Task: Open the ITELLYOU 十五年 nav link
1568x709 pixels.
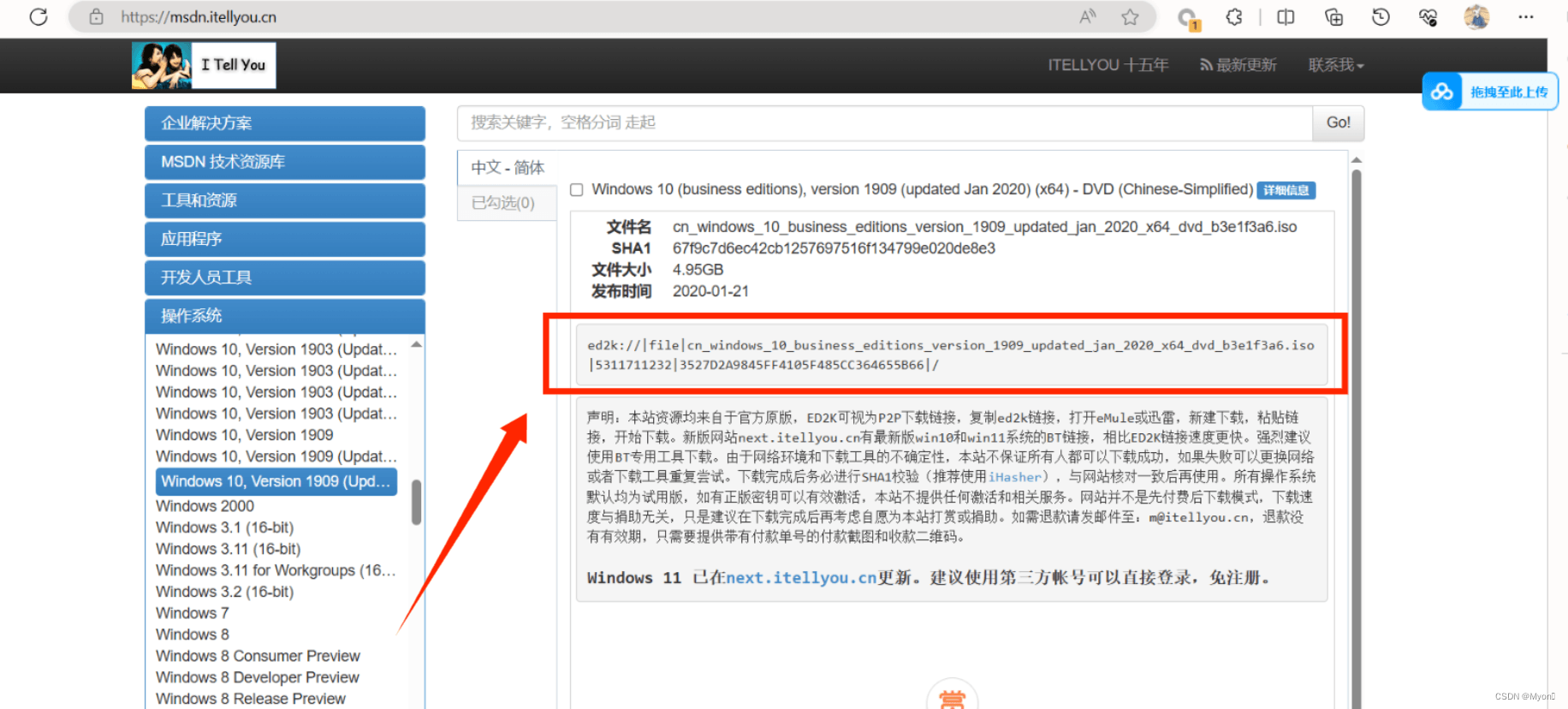Action: (x=1108, y=65)
